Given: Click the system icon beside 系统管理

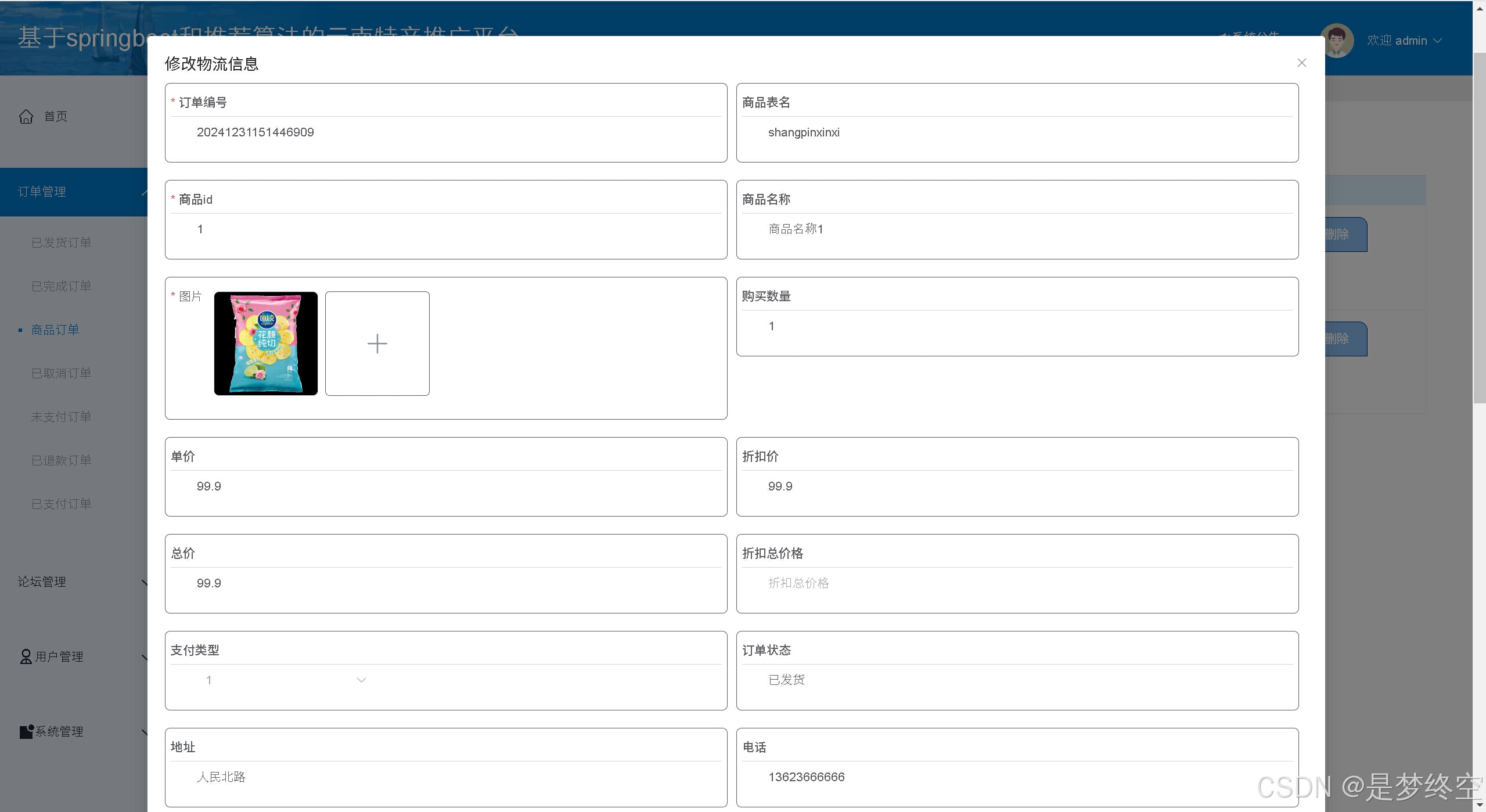Looking at the screenshot, I should (26, 731).
